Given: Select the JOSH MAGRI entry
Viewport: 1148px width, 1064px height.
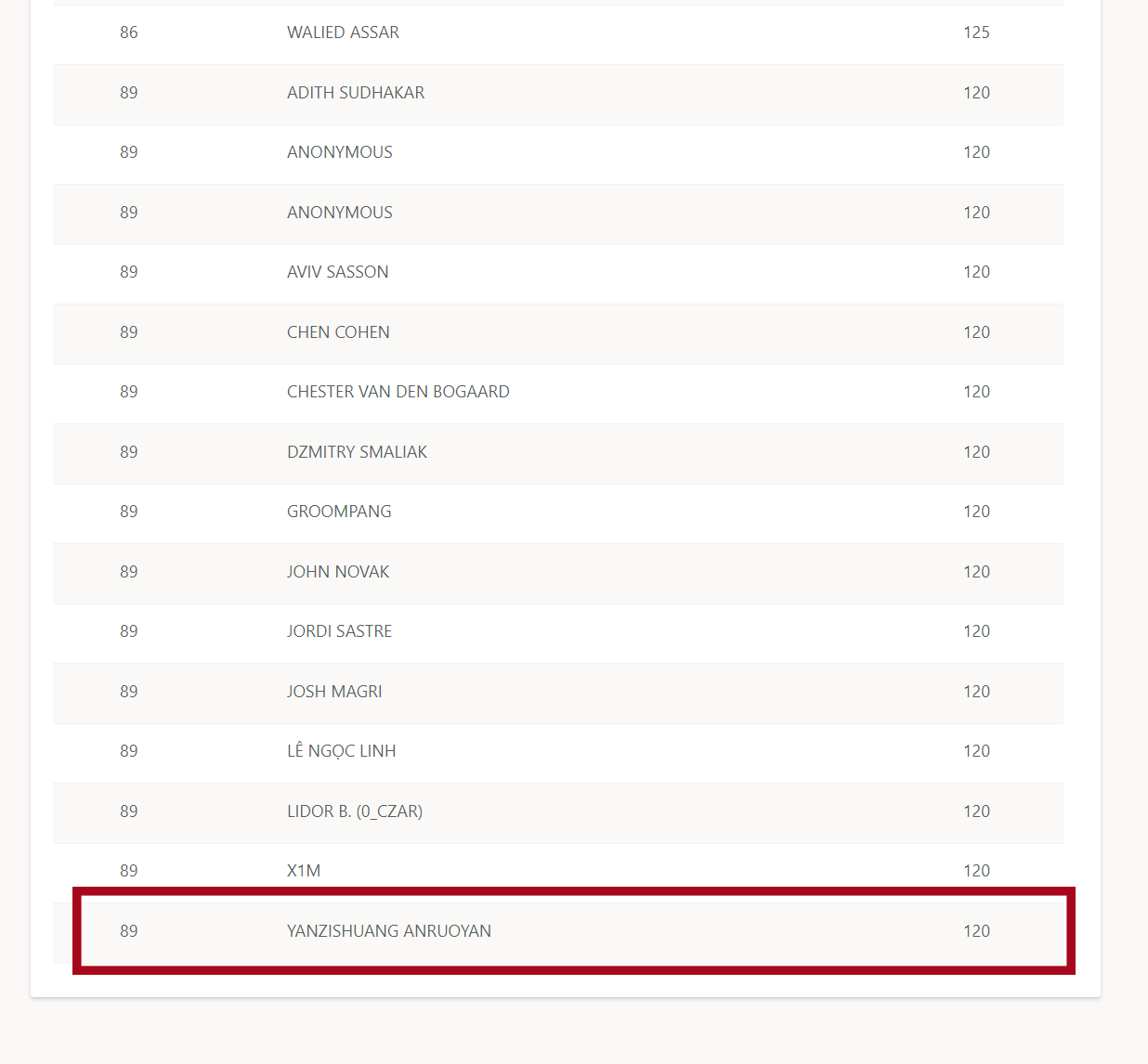Looking at the screenshot, I should point(334,692).
